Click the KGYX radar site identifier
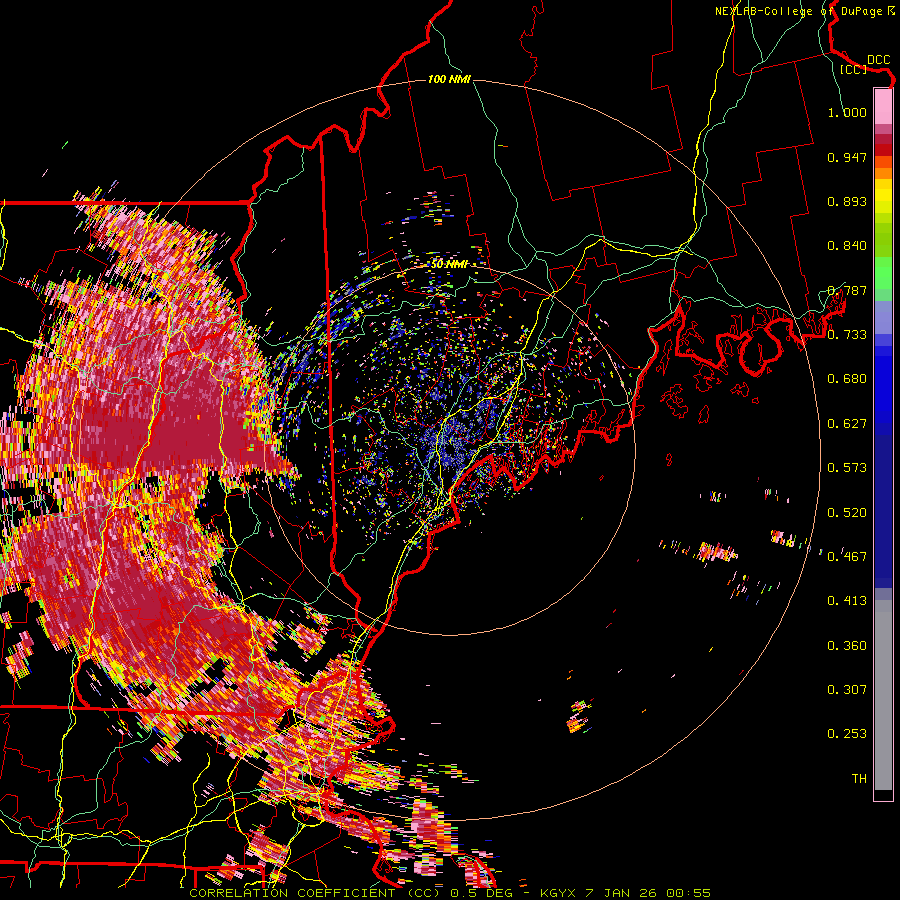900x900 pixels. click(559, 893)
